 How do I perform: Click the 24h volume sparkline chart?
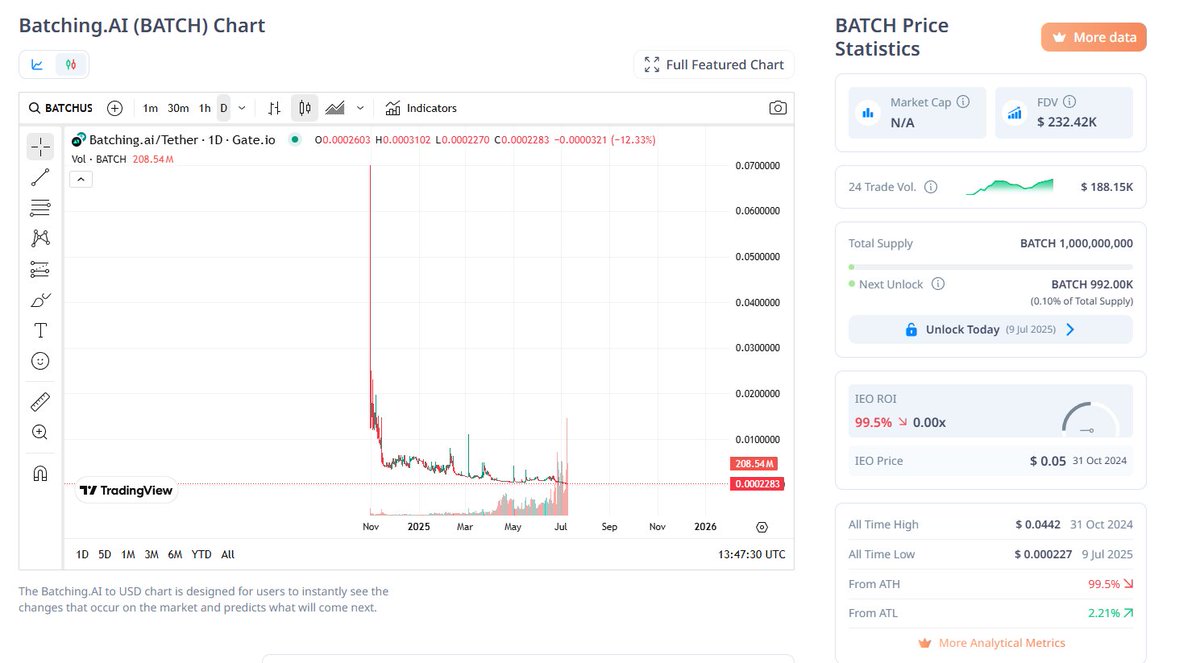click(1009, 186)
